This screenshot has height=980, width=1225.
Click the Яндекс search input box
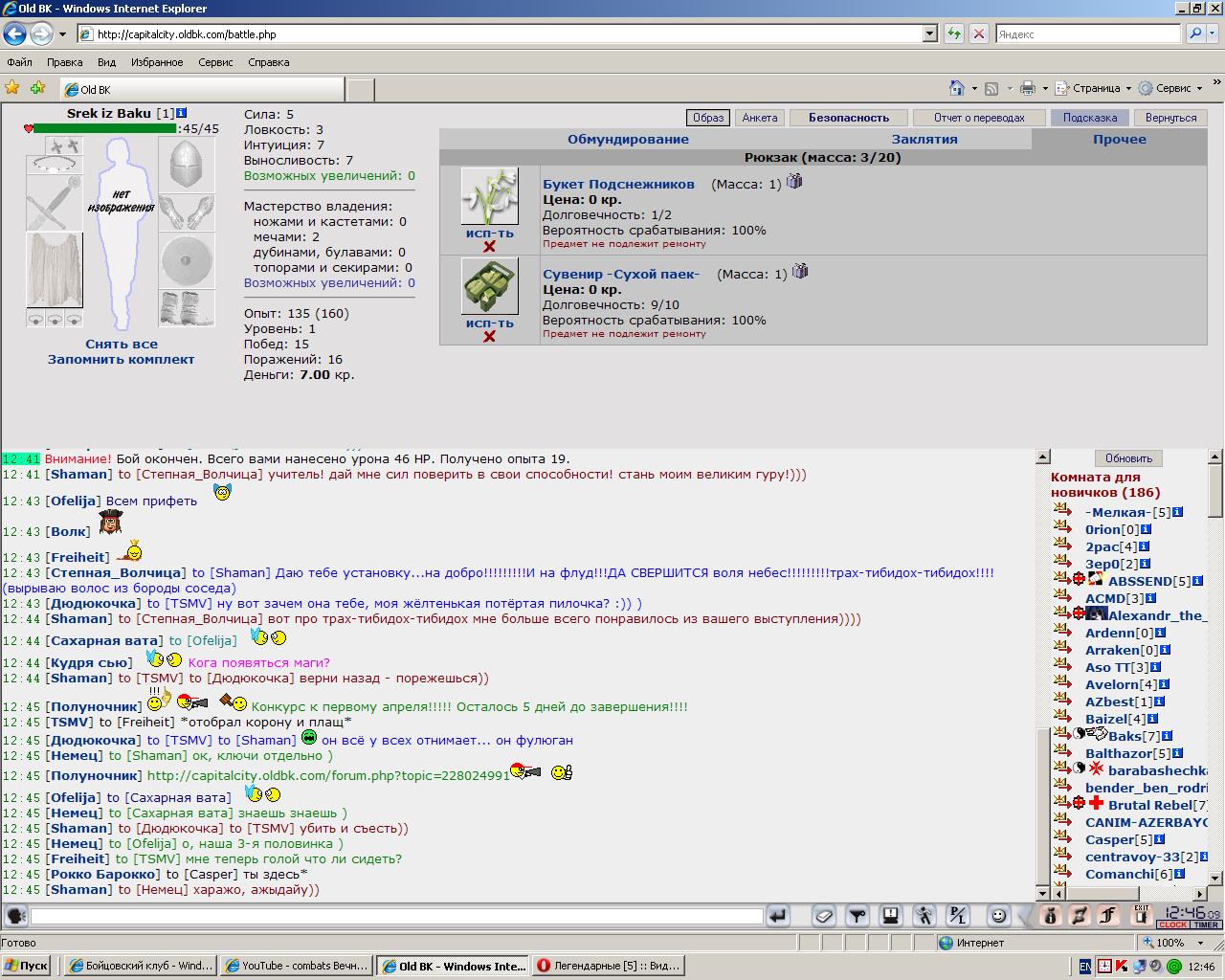[x=1088, y=33]
